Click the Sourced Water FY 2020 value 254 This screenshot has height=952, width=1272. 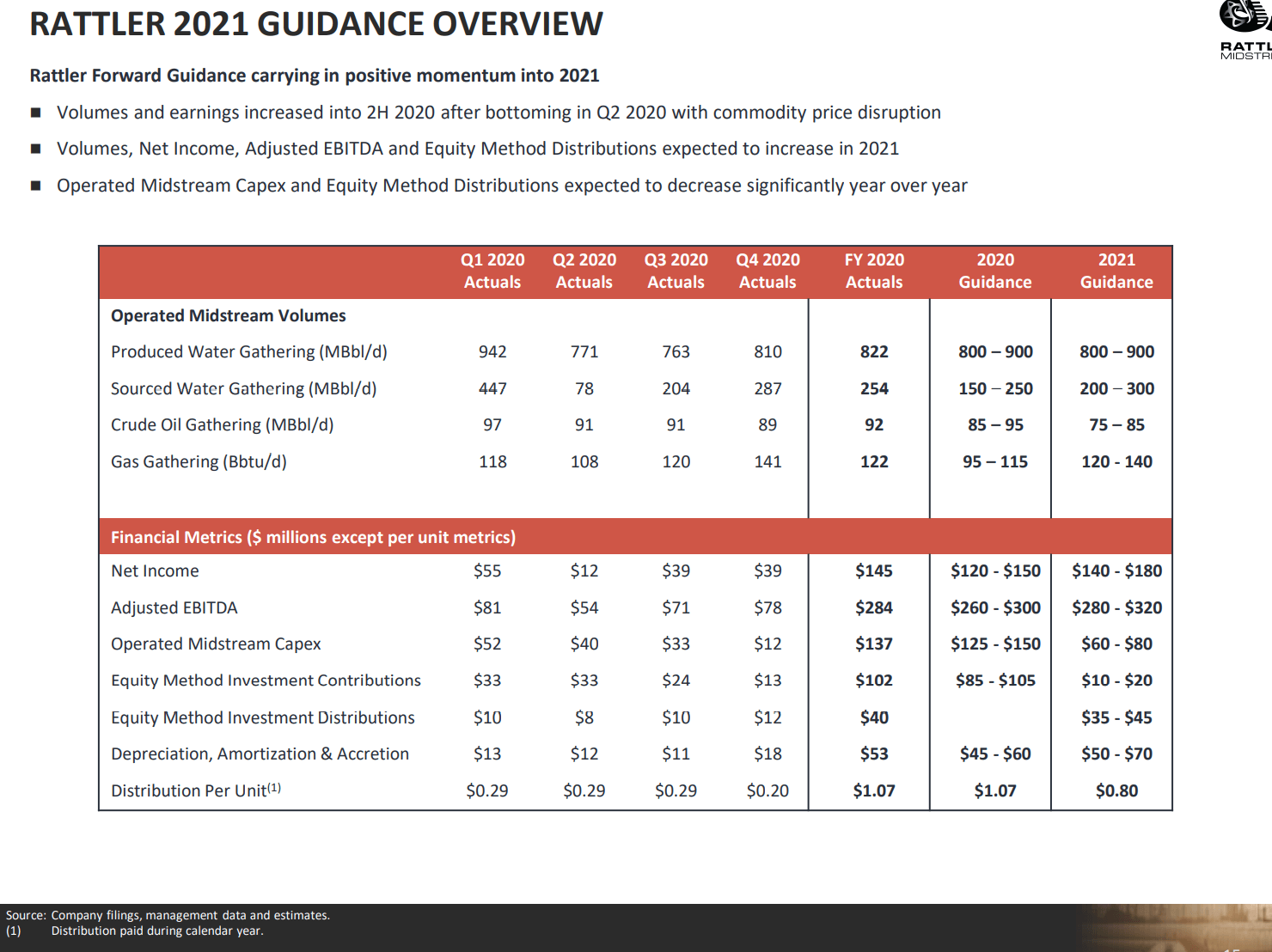(874, 389)
